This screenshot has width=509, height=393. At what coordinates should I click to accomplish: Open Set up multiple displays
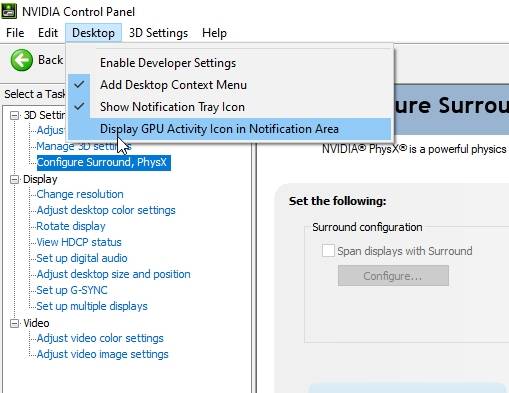tap(92, 306)
